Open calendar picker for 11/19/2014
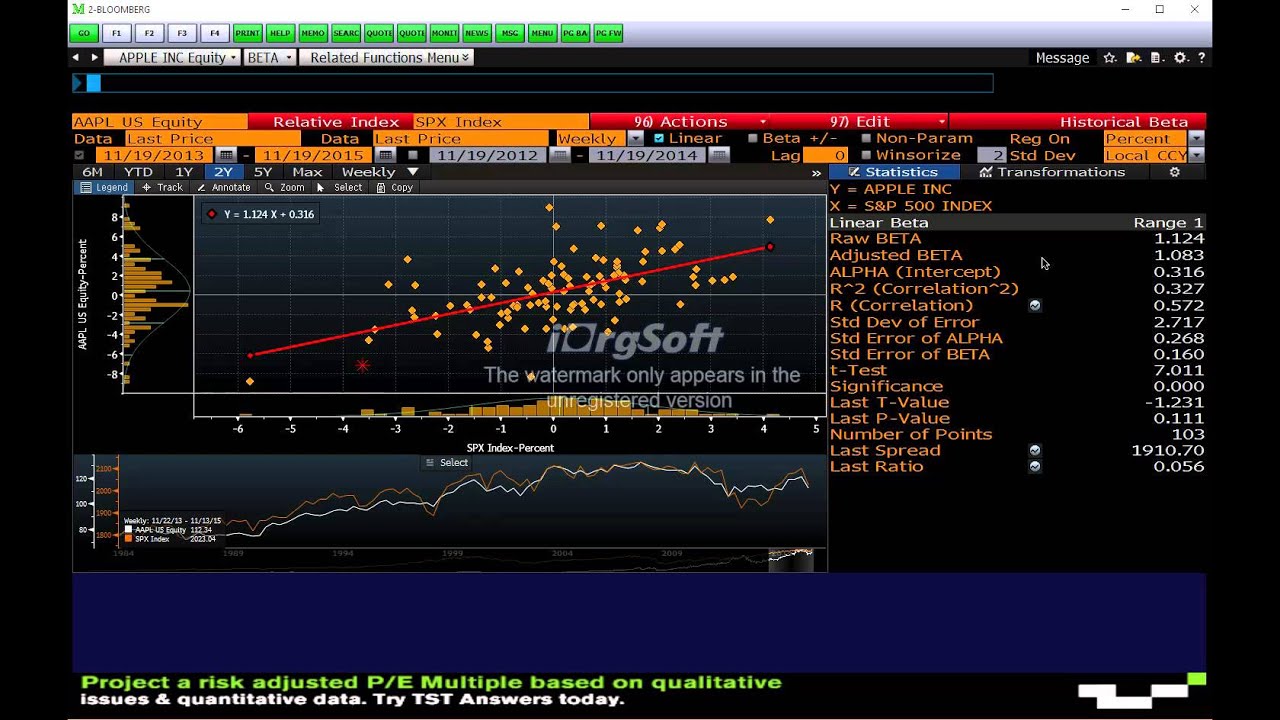The height and width of the screenshot is (720, 1280). click(x=718, y=155)
